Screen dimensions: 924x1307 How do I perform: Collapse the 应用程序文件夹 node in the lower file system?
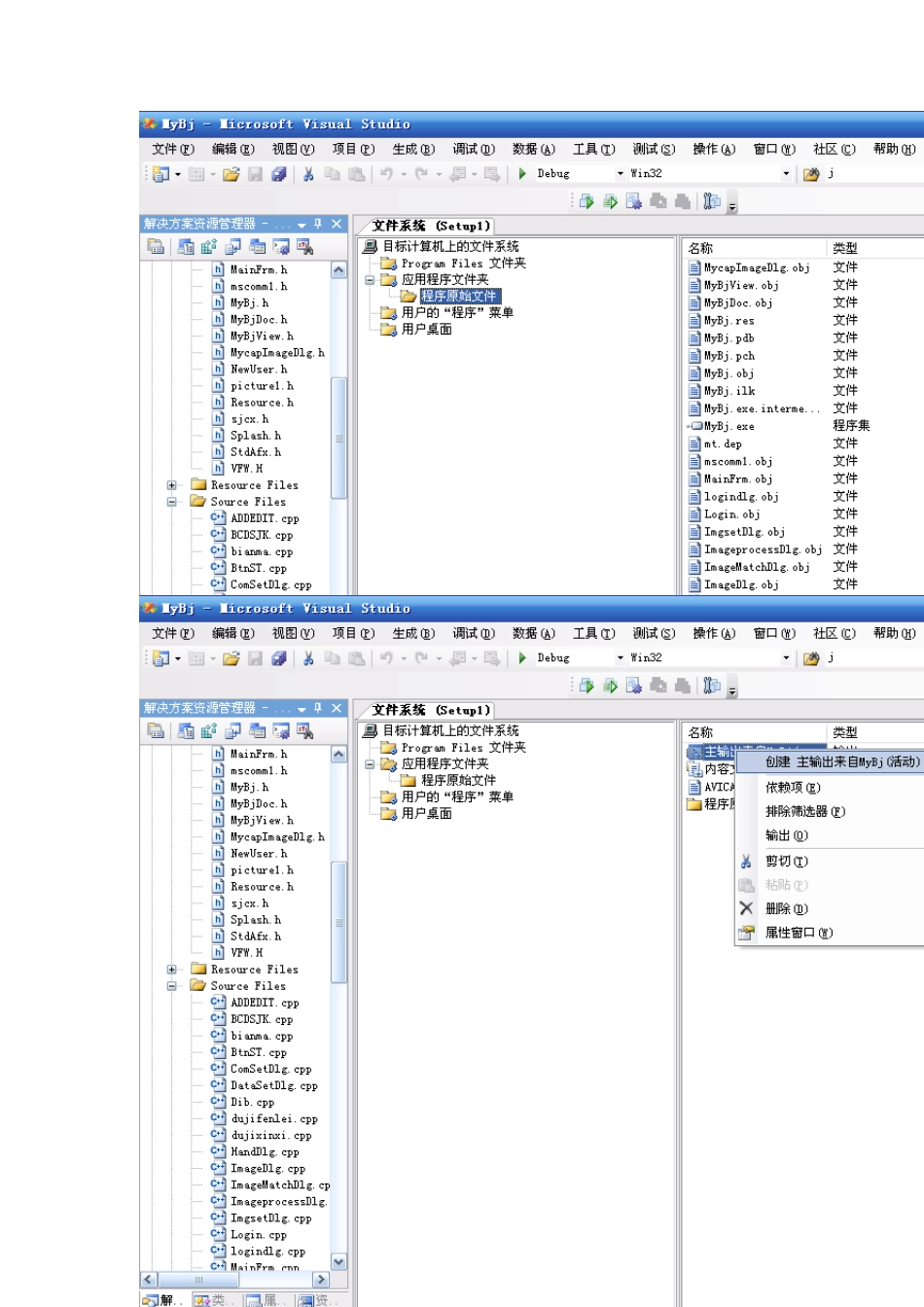370,764
